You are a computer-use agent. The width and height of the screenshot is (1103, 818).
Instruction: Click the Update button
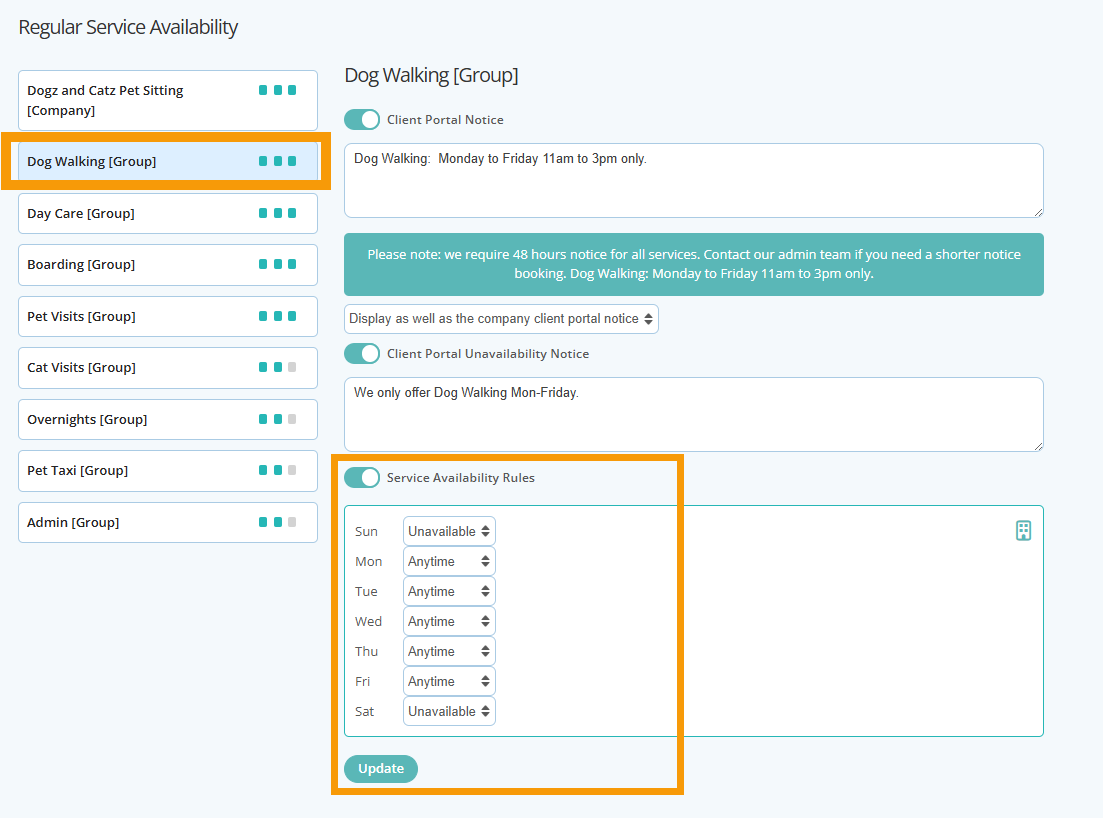point(381,768)
